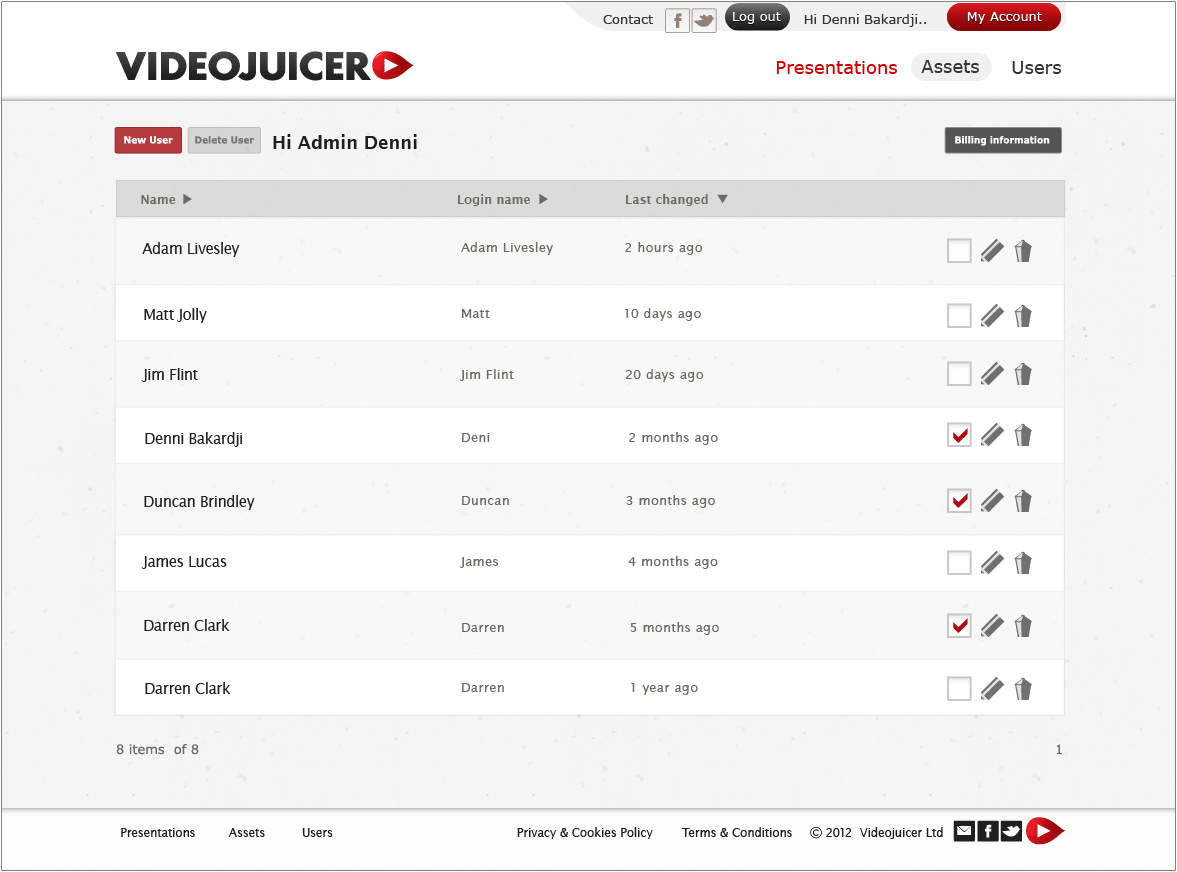Image resolution: width=1177 pixels, height=872 pixels.
Task: Toggle the Last changed sort arrow
Action: [722, 199]
